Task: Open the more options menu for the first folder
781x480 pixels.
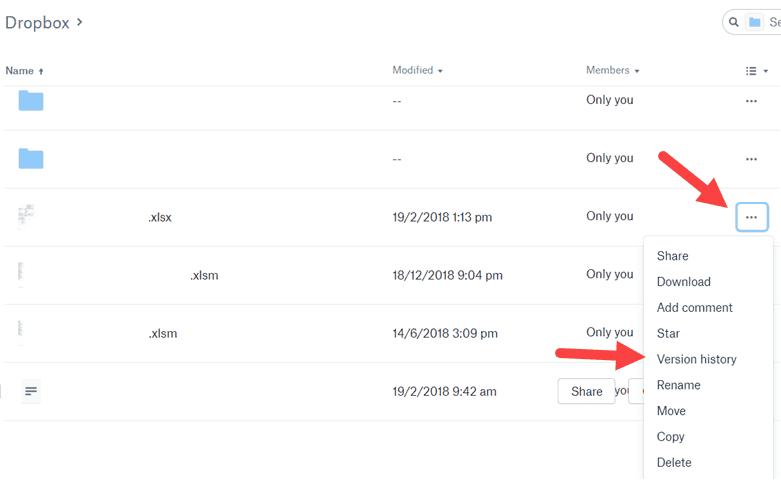Action: tap(751, 101)
